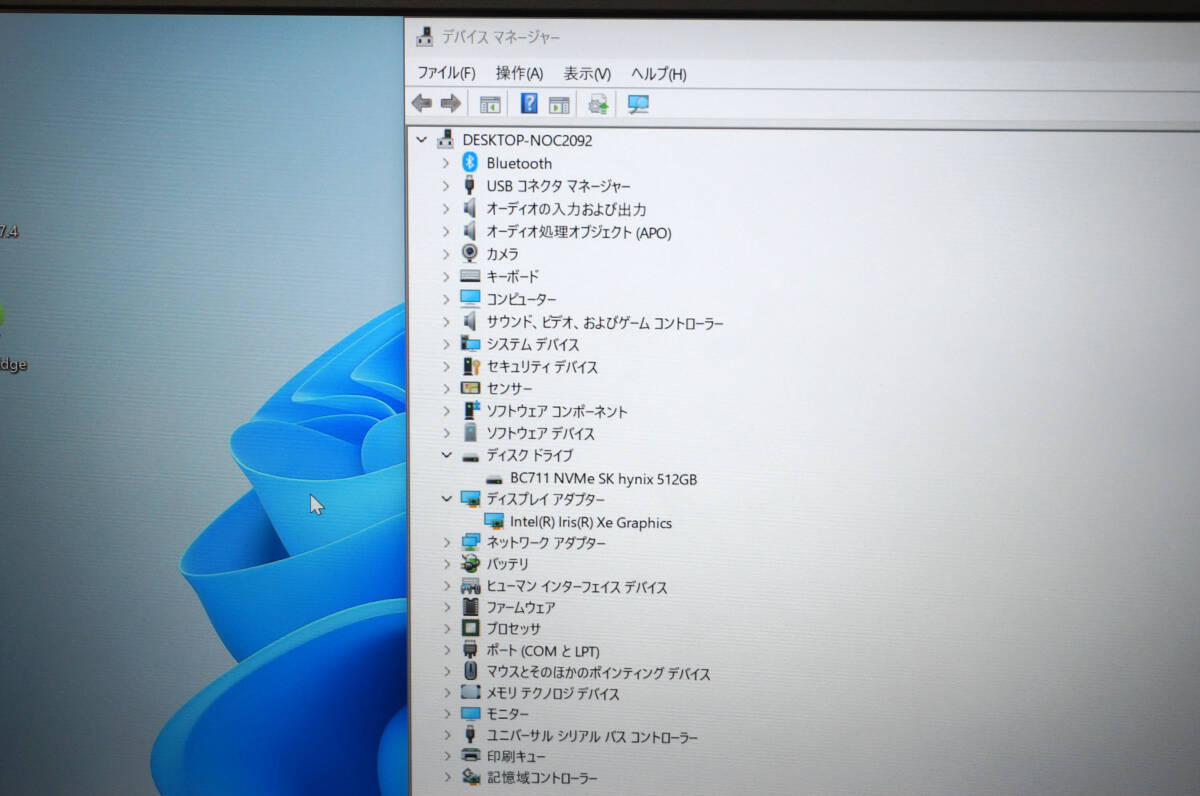Open the 操作(A) menu
This screenshot has width=1200, height=796.
click(x=519, y=73)
